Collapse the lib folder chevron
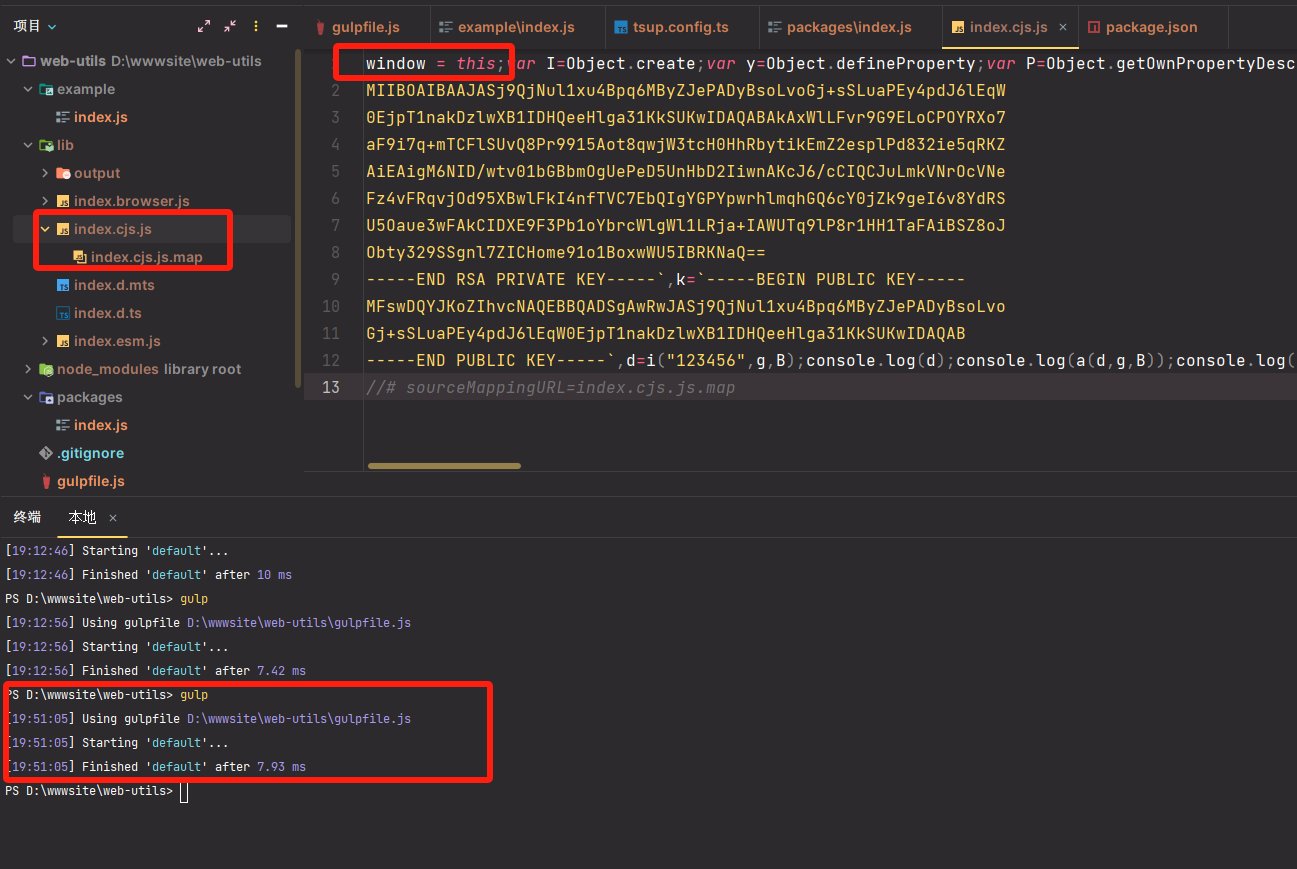This screenshot has width=1297, height=869. [x=28, y=145]
